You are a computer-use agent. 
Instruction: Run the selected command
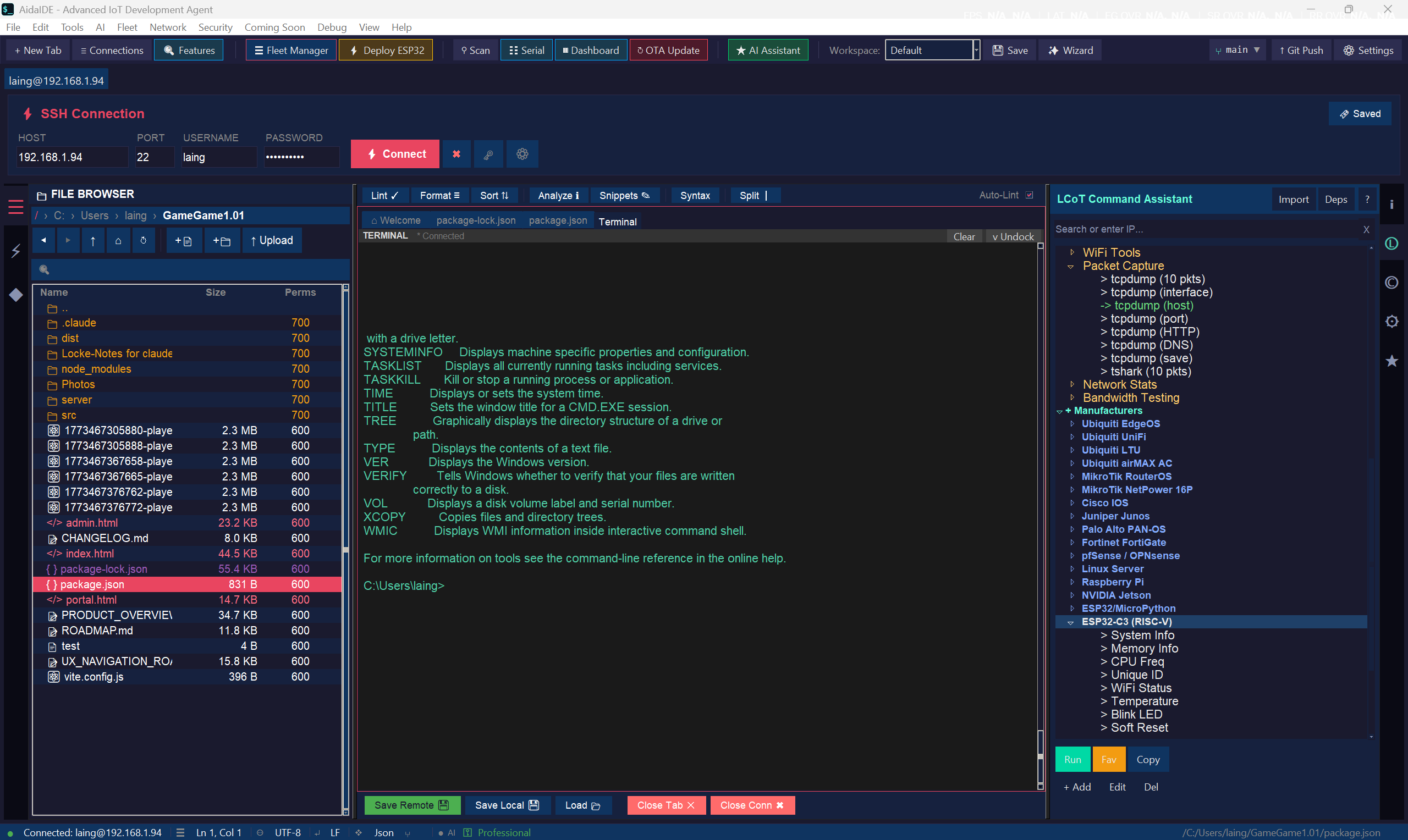(x=1072, y=759)
